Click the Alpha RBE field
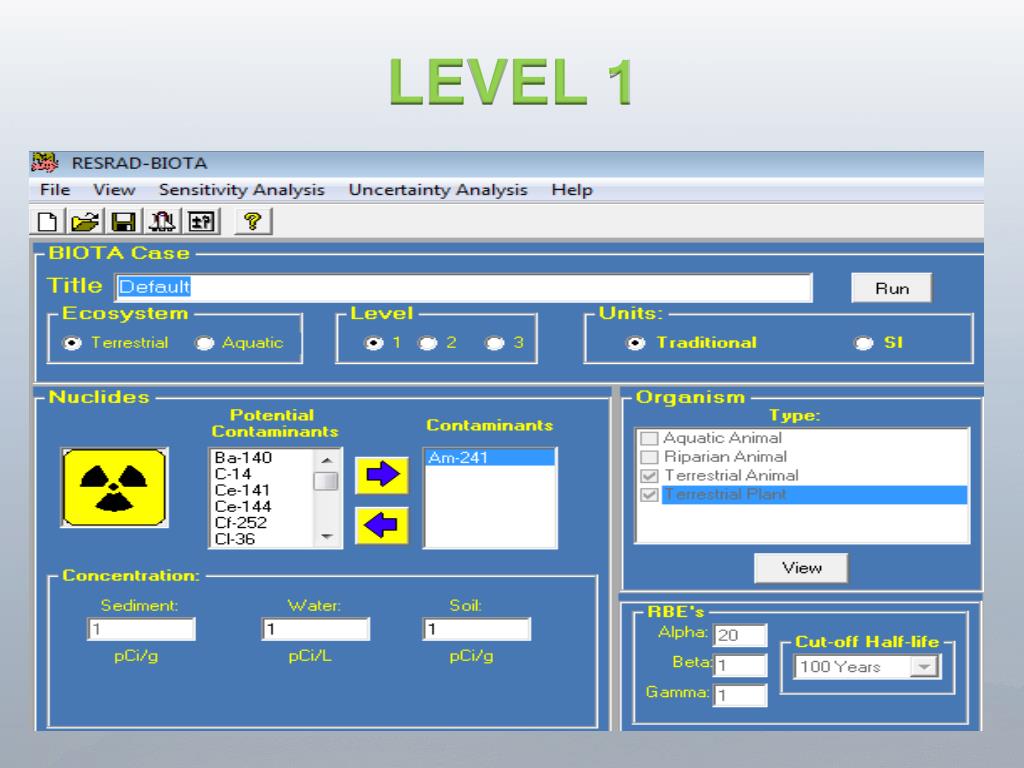The width and height of the screenshot is (1024, 768). (740, 635)
